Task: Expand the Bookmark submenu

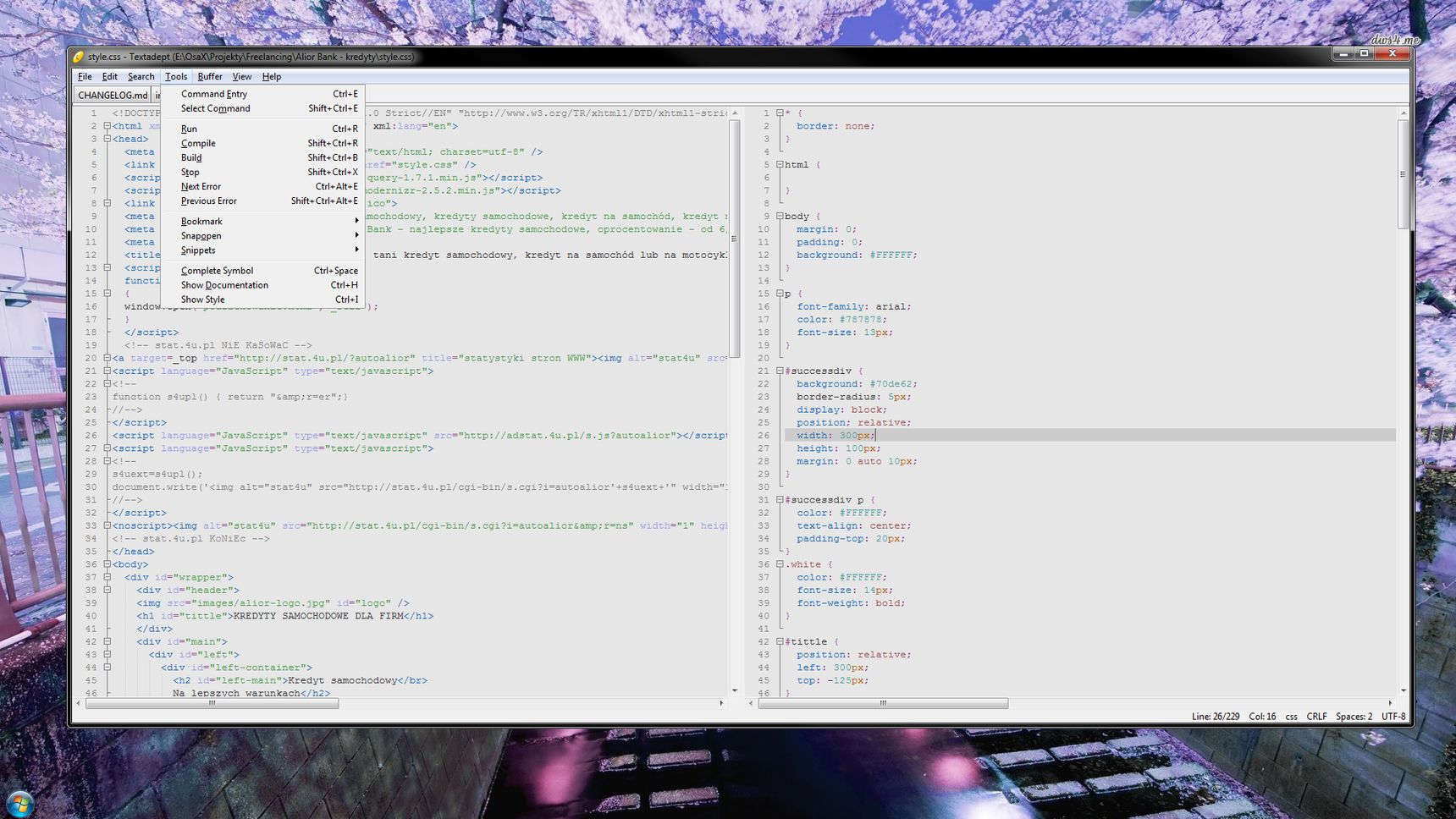Action: point(263,221)
